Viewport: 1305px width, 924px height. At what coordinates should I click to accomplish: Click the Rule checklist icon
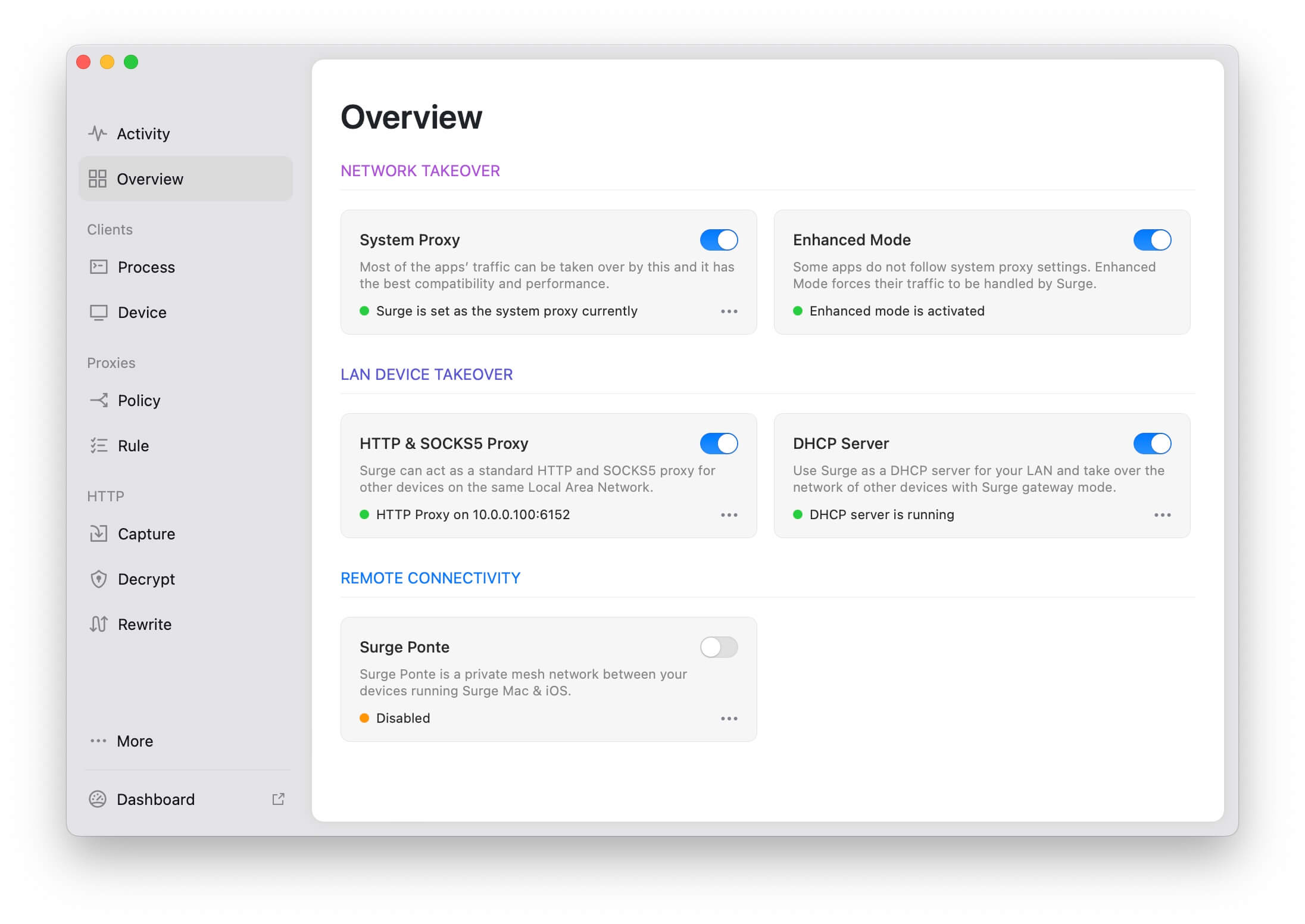pyautogui.click(x=99, y=445)
